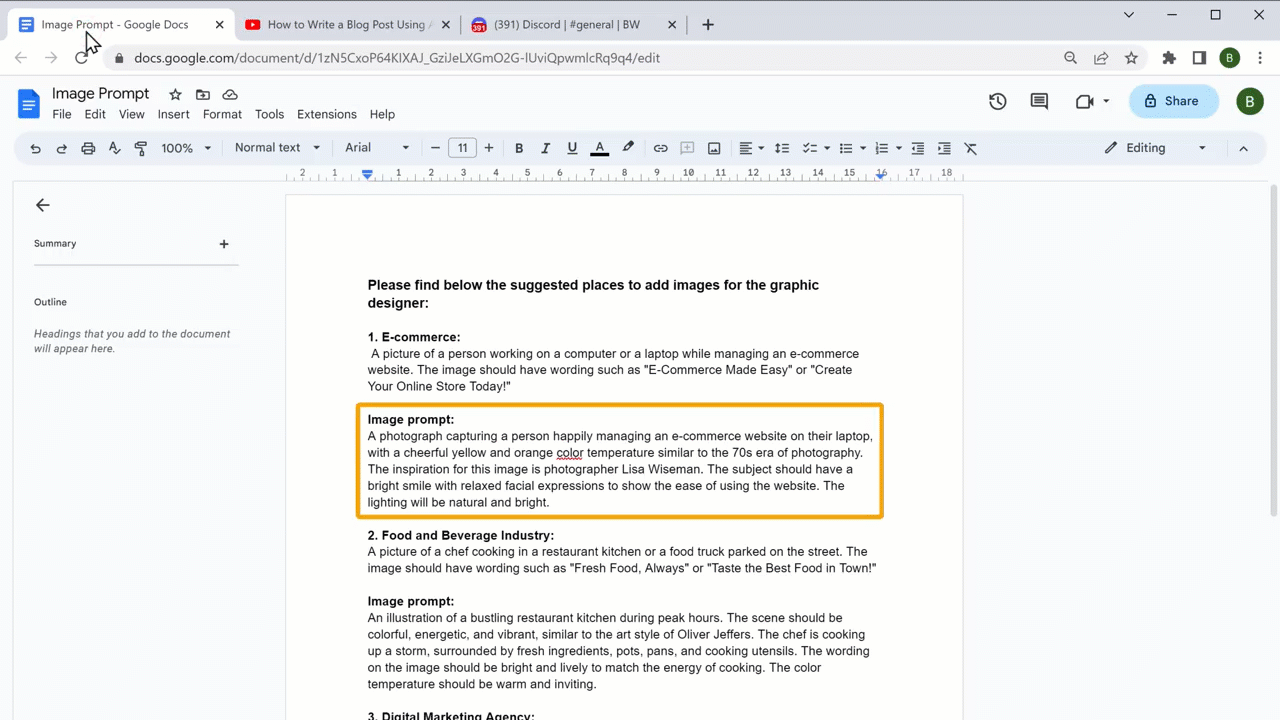This screenshot has height=720, width=1280.
Task: Click the Google Meet camera icon
Action: pyautogui.click(x=1084, y=101)
